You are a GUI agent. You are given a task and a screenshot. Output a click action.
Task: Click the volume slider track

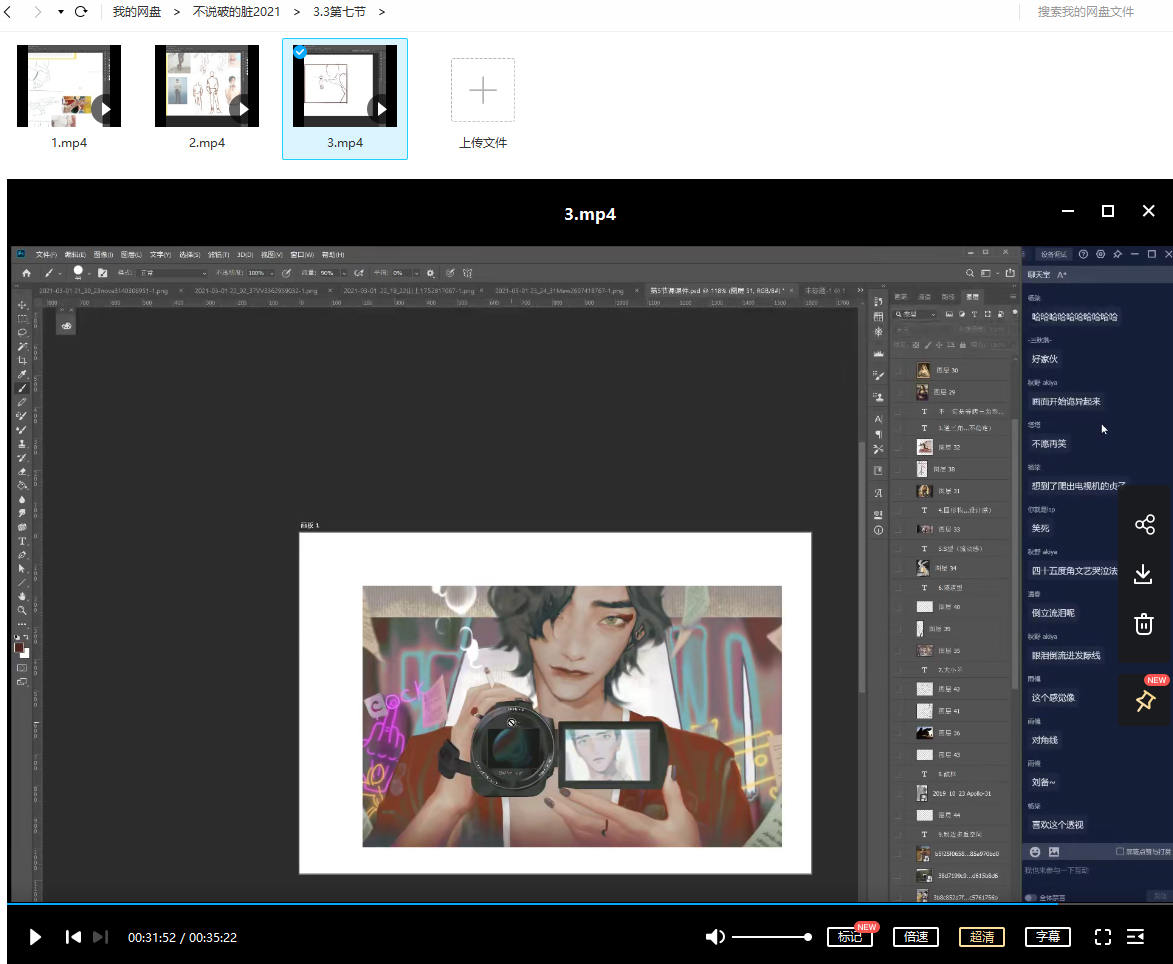(x=770, y=937)
